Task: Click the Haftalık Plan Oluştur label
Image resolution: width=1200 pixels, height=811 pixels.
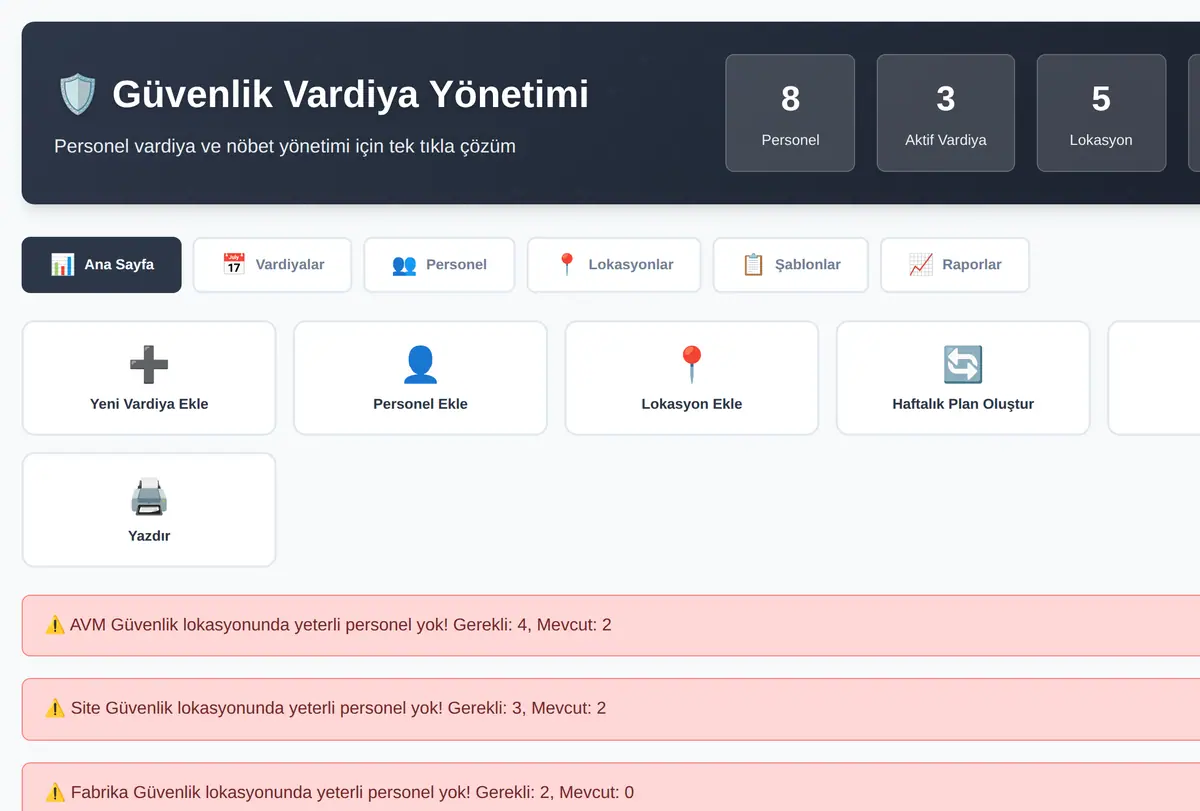Action: (963, 404)
